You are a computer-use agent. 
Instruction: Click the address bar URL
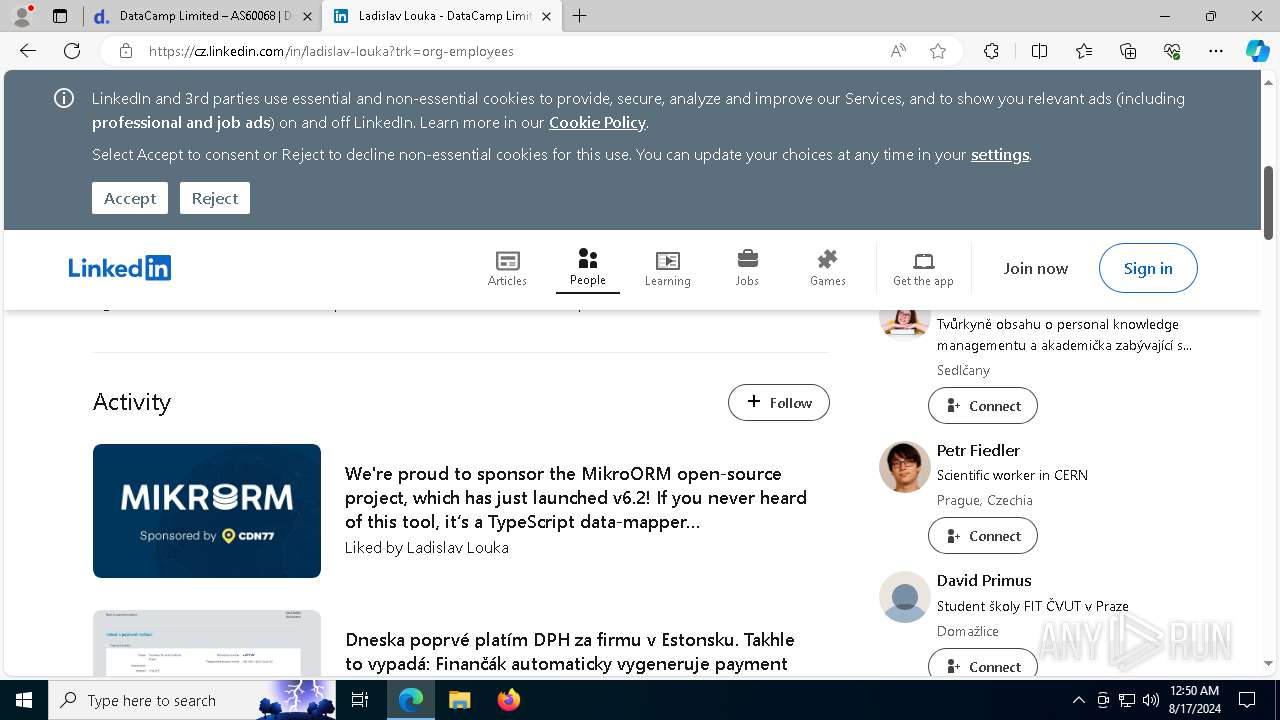(x=331, y=51)
